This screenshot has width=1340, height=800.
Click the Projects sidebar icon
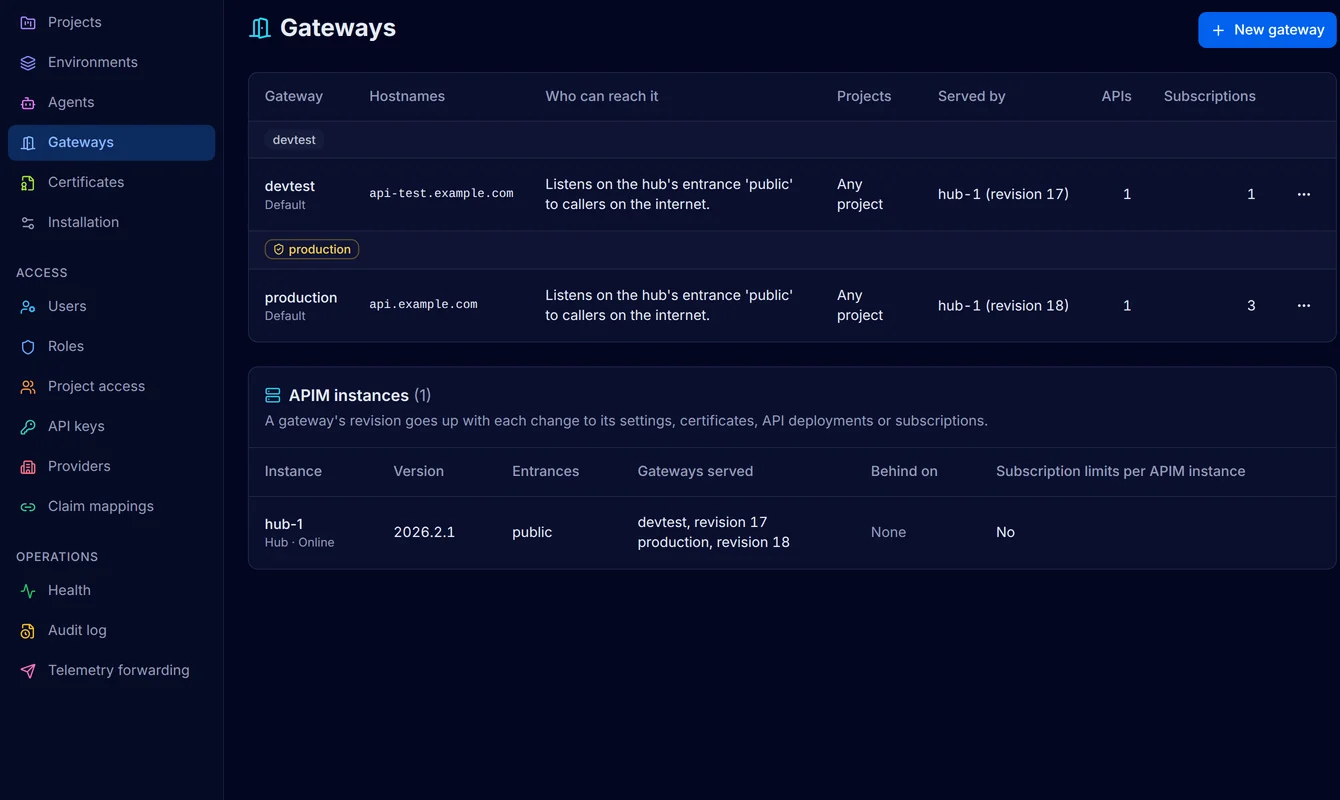(28, 22)
